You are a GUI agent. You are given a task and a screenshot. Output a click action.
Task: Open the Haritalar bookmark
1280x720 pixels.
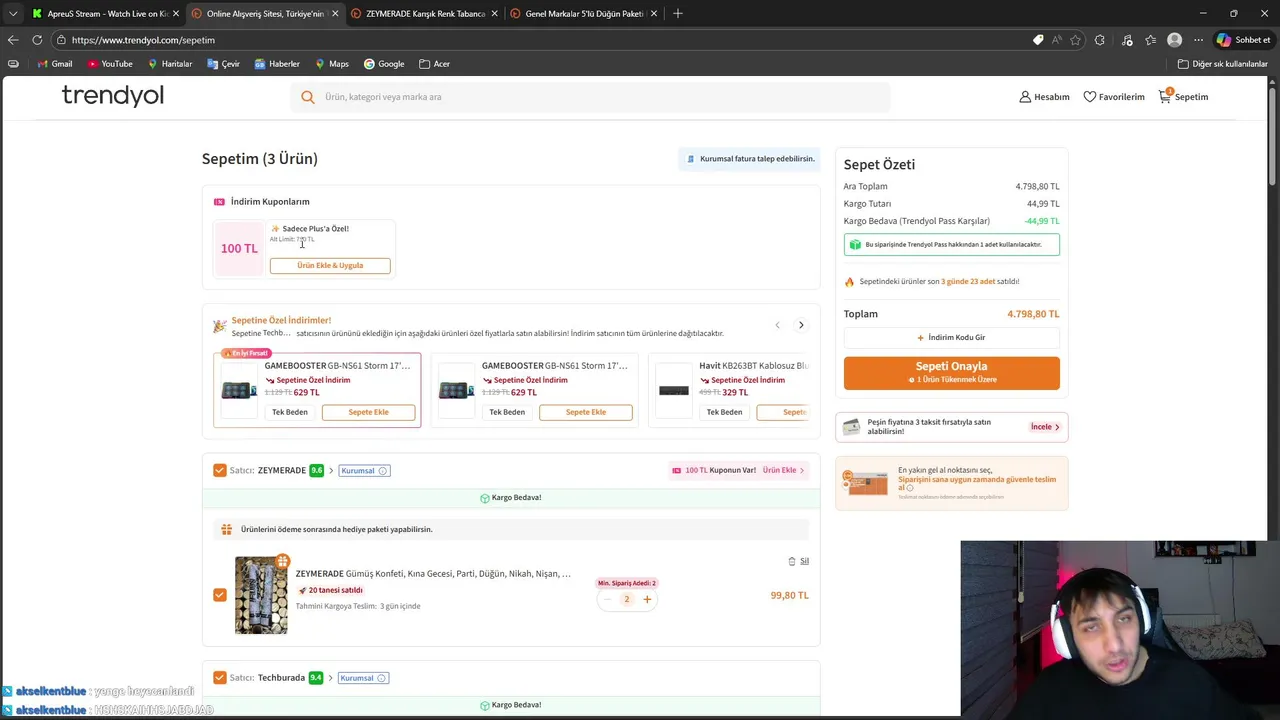(x=170, y=64)
